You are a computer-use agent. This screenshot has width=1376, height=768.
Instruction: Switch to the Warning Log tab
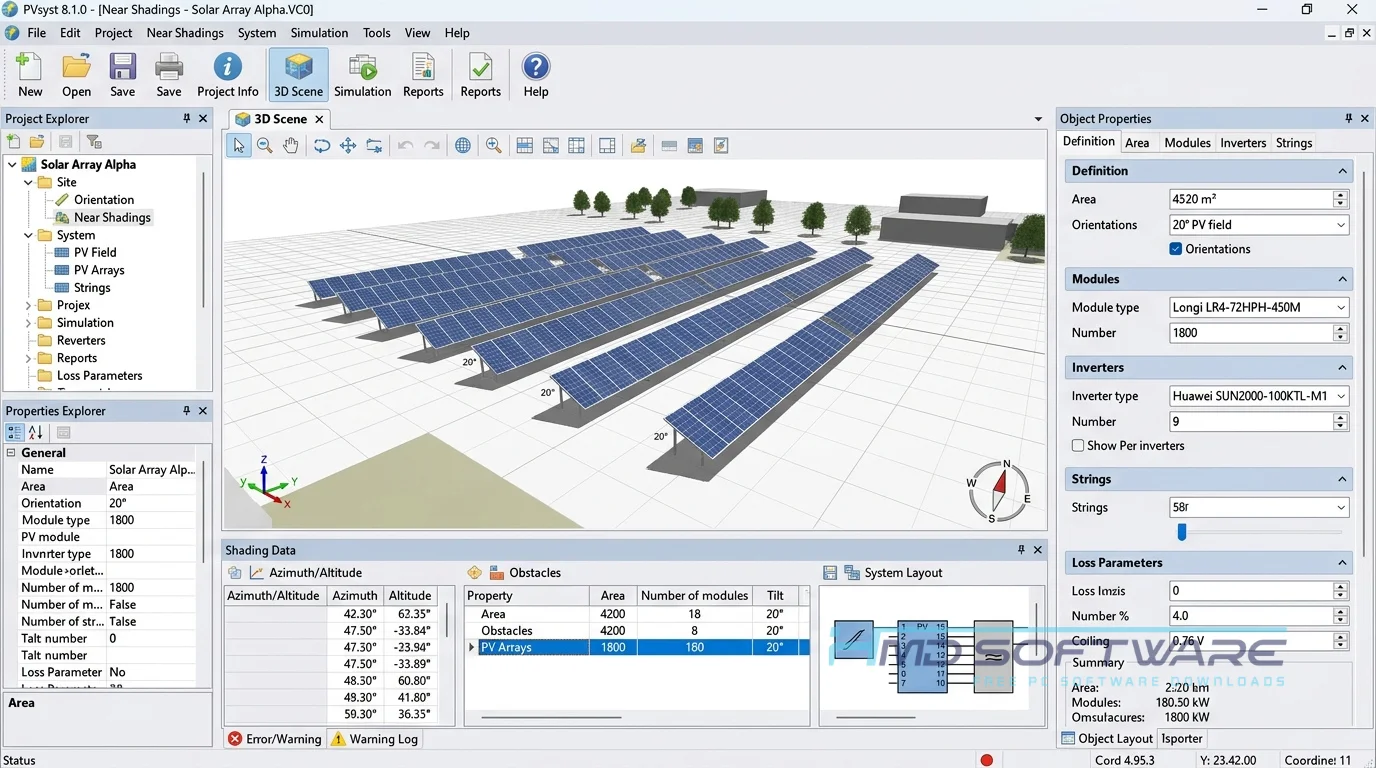375,739
